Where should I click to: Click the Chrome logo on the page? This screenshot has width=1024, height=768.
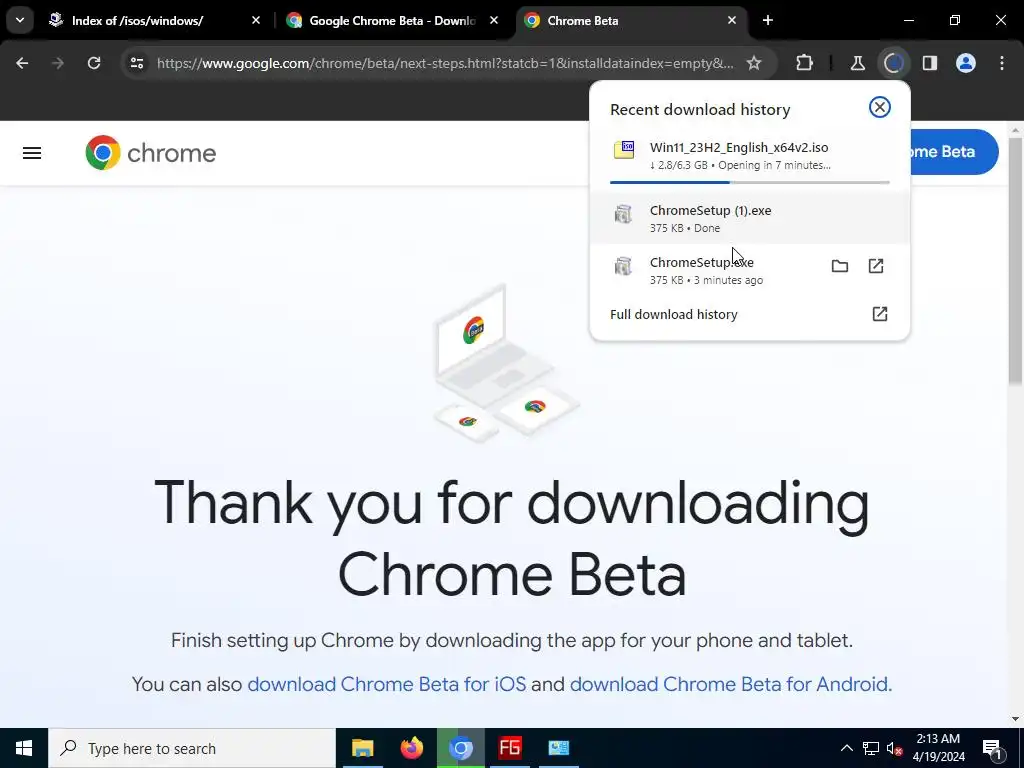[150, 153]
